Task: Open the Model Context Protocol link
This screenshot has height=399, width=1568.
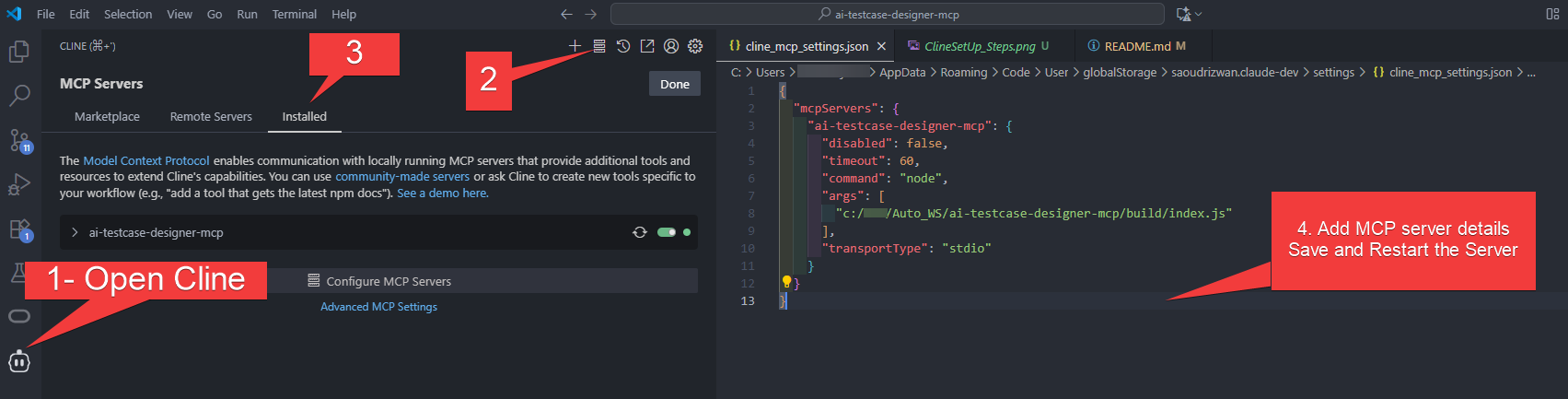Action: point(146,160)
